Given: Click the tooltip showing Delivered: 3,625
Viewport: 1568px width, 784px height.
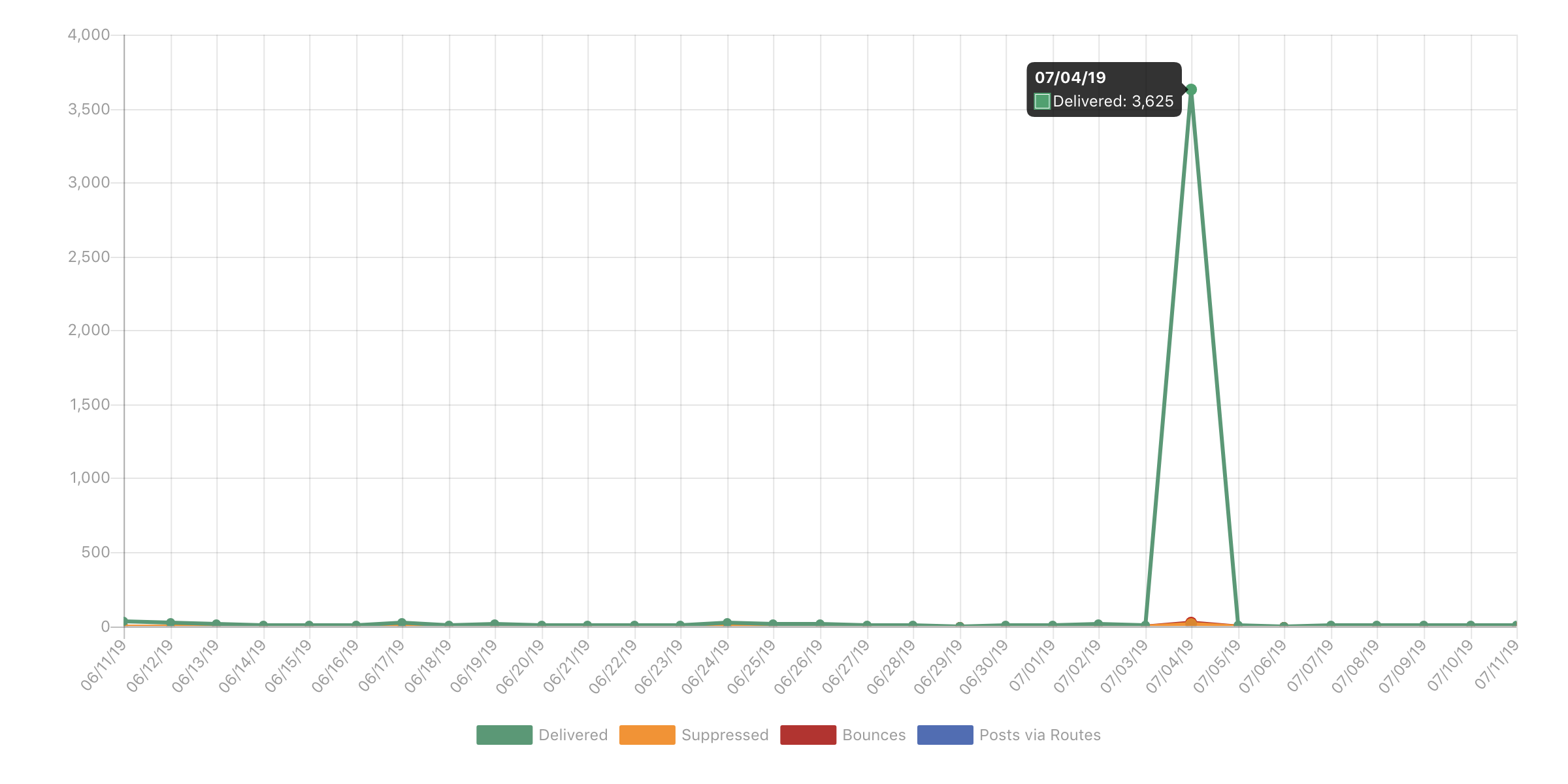Looking at the screenshot, I should 1104,90.
